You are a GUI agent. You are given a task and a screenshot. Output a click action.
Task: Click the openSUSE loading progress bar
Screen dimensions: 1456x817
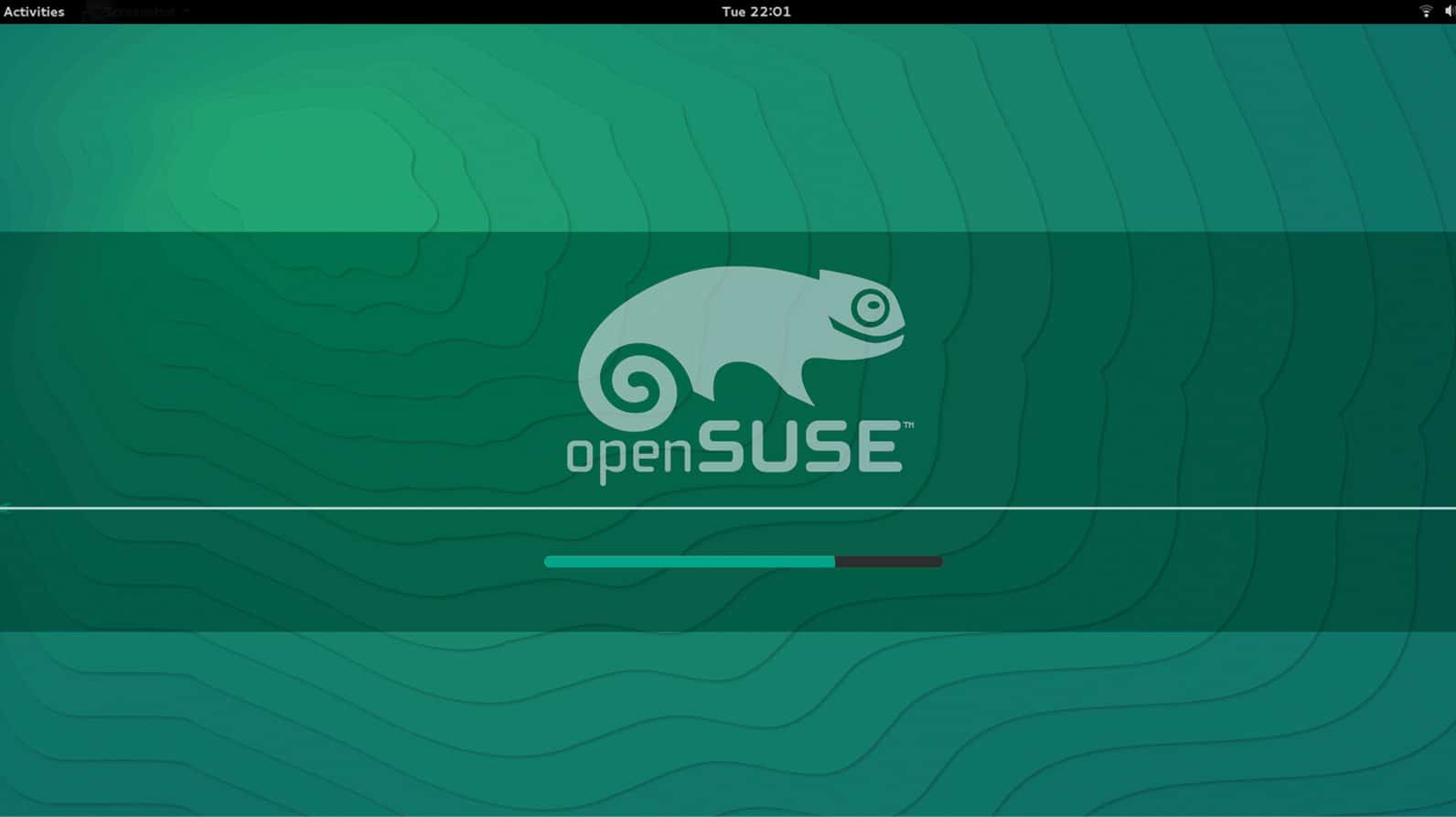(x=743, y=562)
